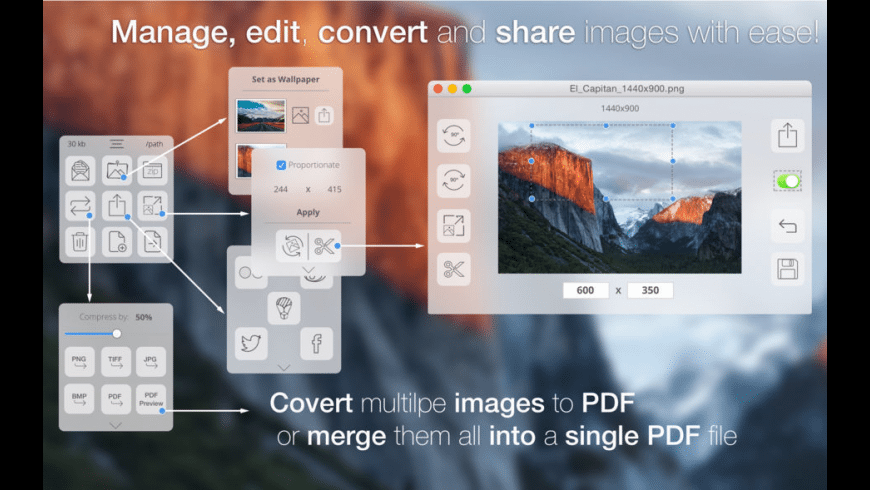
Task: Click the rotate image icon beside the scissors
Action: click(292, 245)
